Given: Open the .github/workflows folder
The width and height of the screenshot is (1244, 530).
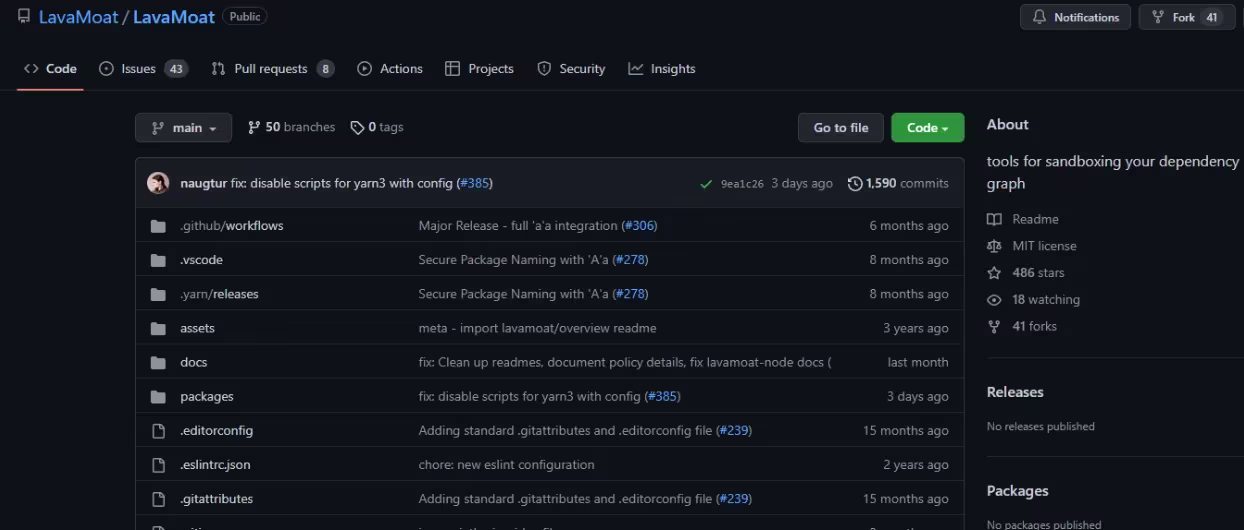Looking at the screenshot, I should click(x=232, y=226).
